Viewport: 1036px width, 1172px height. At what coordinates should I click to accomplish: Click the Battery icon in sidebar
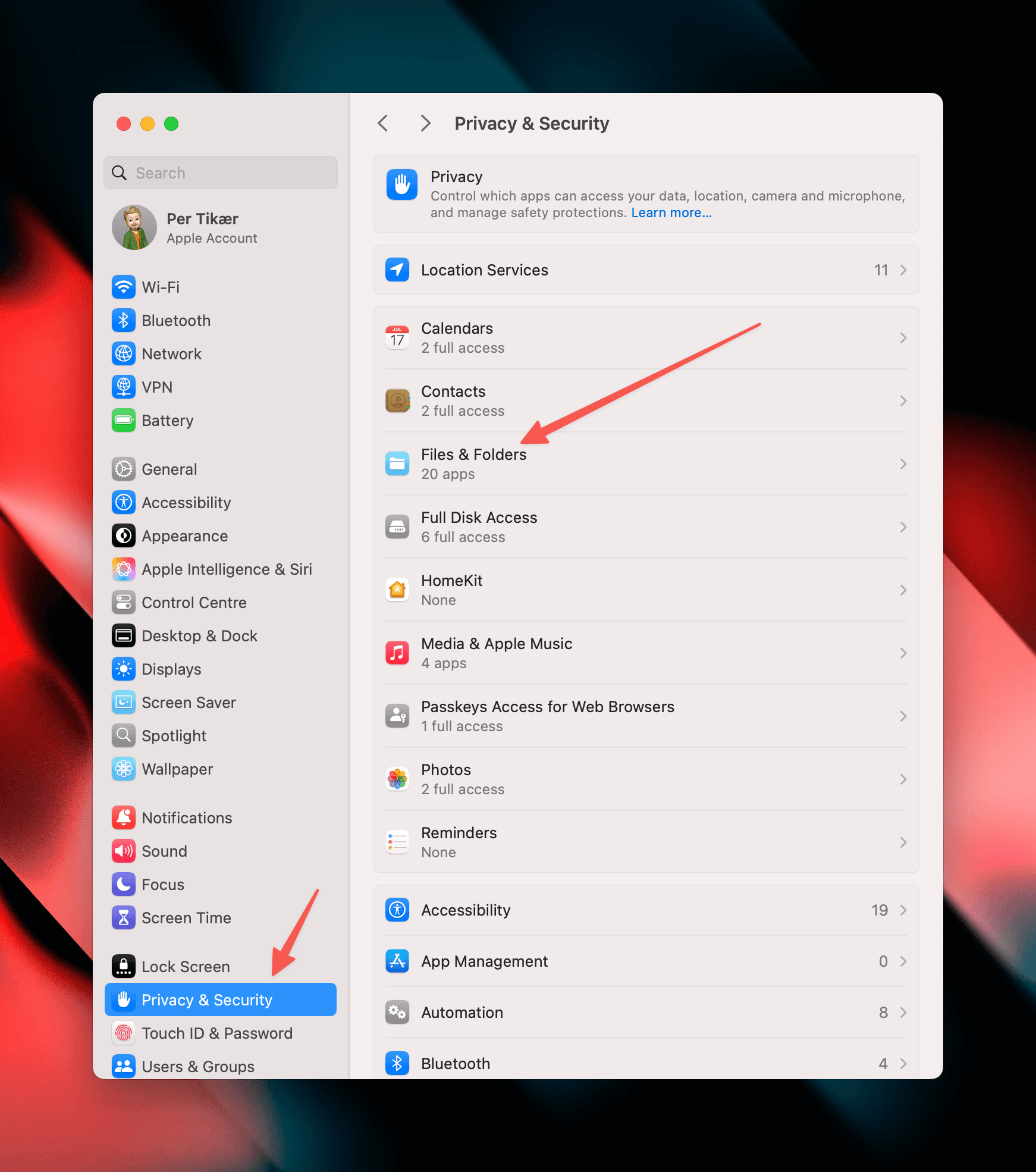123,421
